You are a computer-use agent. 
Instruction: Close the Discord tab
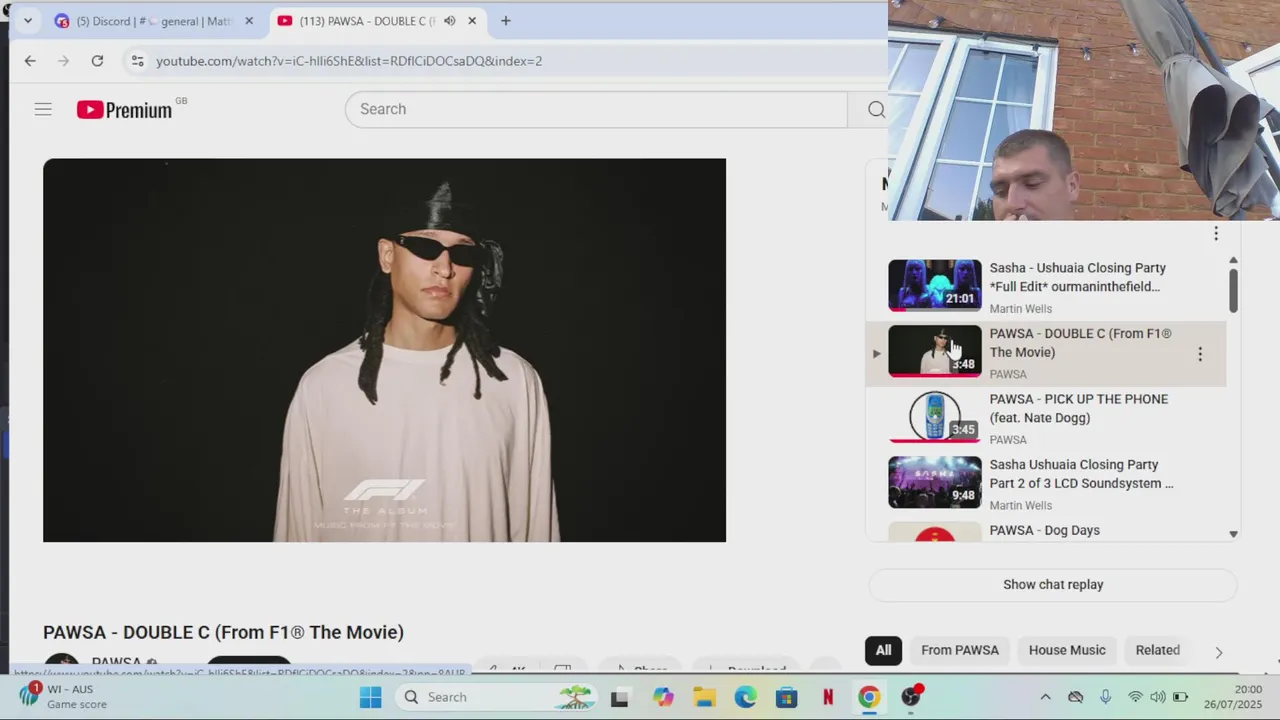(x=249, y=20)
